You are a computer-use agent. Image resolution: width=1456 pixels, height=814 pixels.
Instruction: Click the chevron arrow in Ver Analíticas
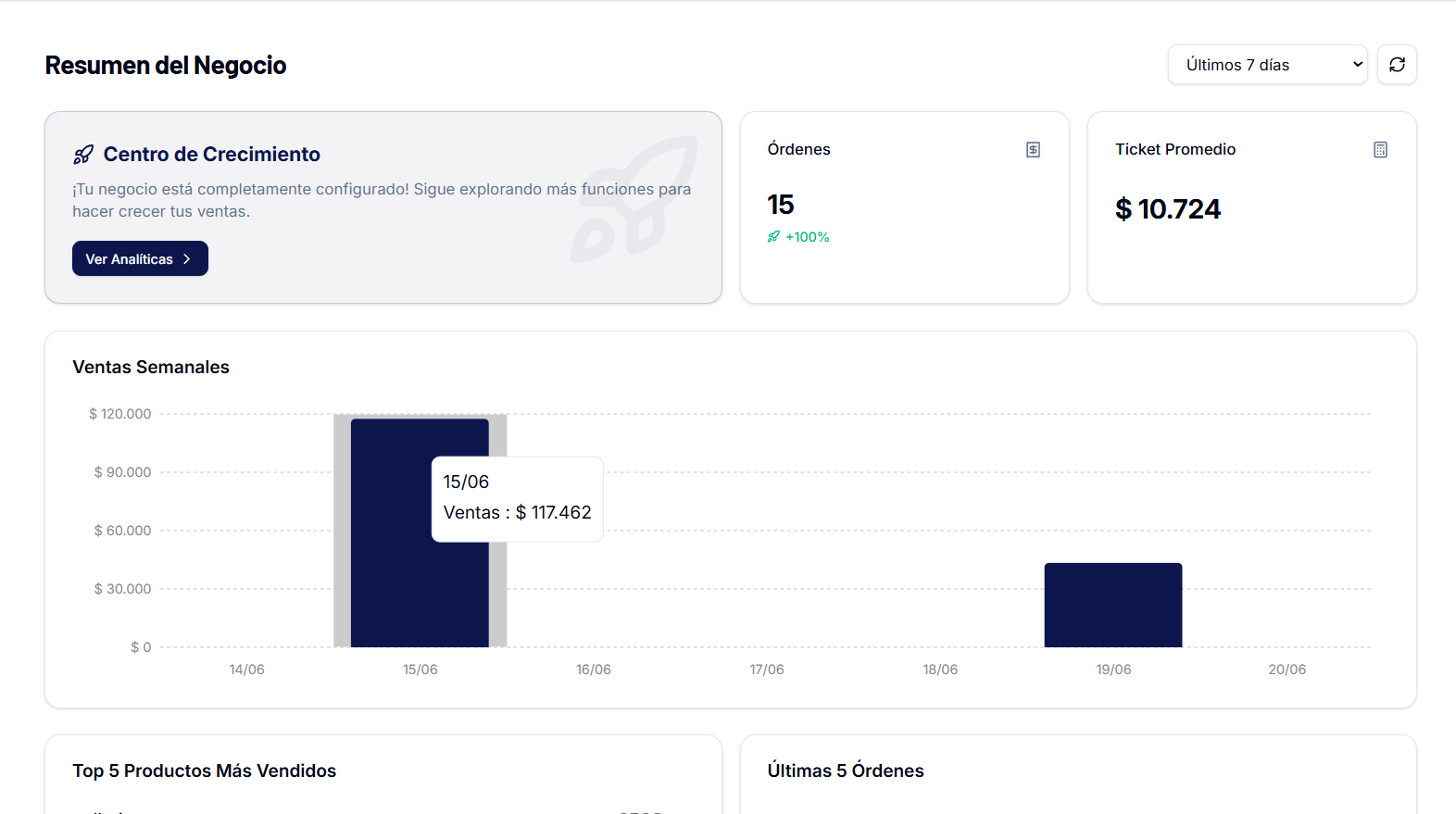[187, 259]
